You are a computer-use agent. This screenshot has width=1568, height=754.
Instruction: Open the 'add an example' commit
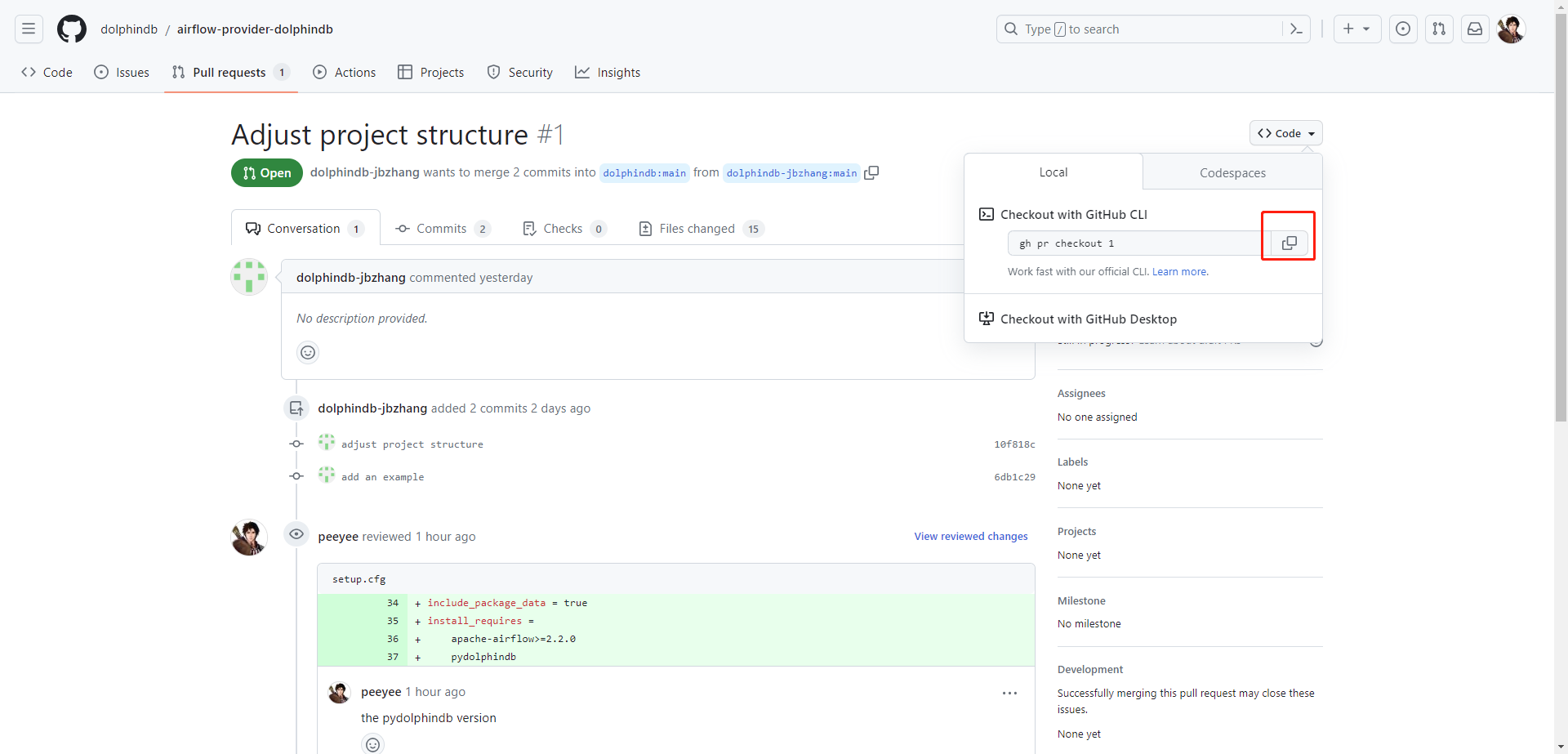[x=383, y=477]
